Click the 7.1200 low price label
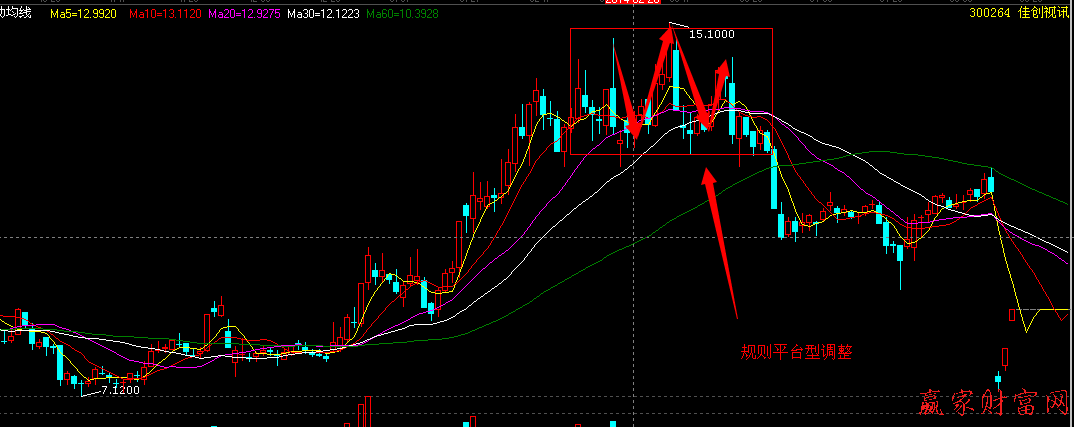 pos(120,388)
